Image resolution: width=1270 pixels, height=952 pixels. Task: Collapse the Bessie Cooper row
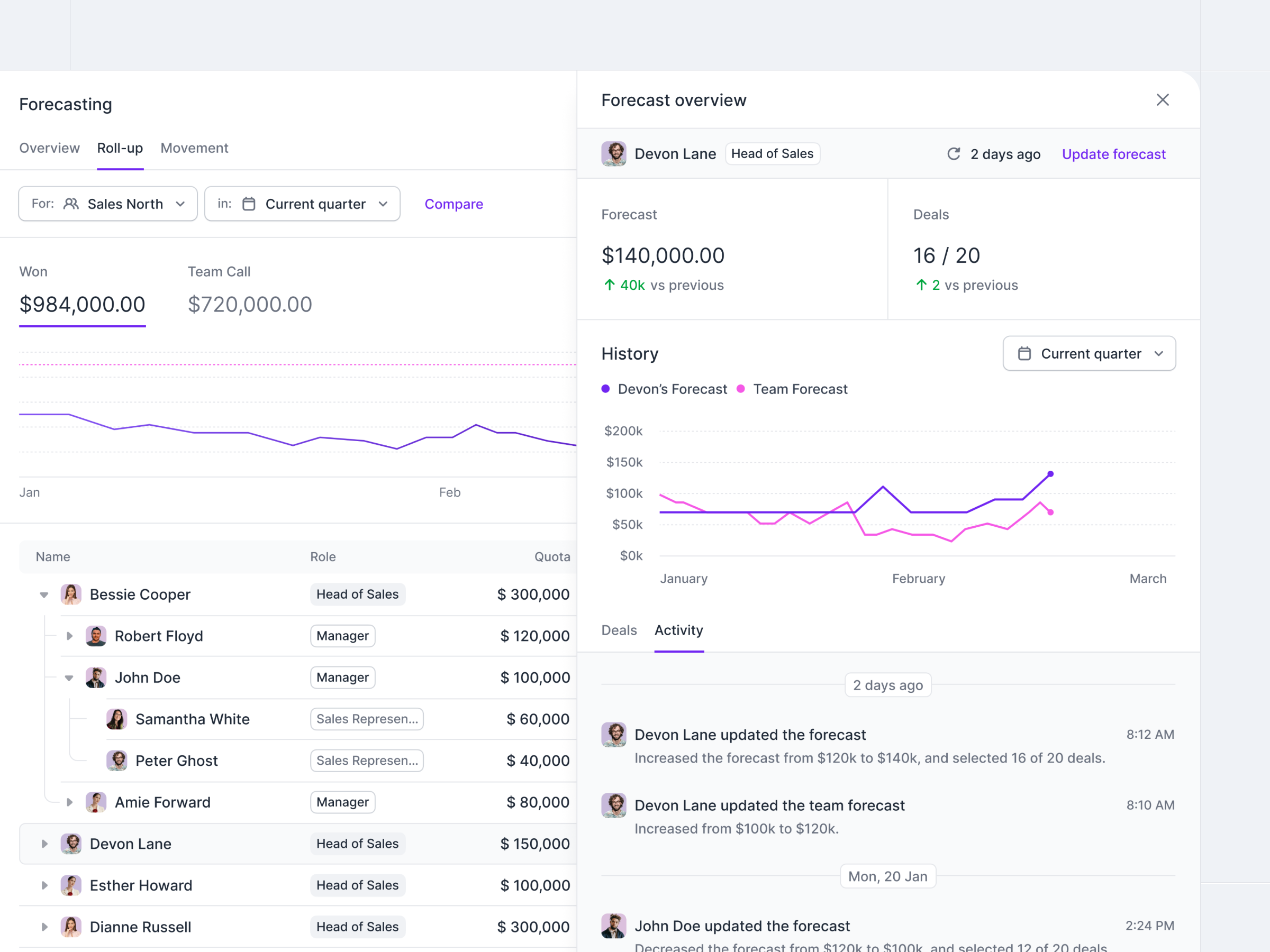pyautogui.click(x=44, y=594)
